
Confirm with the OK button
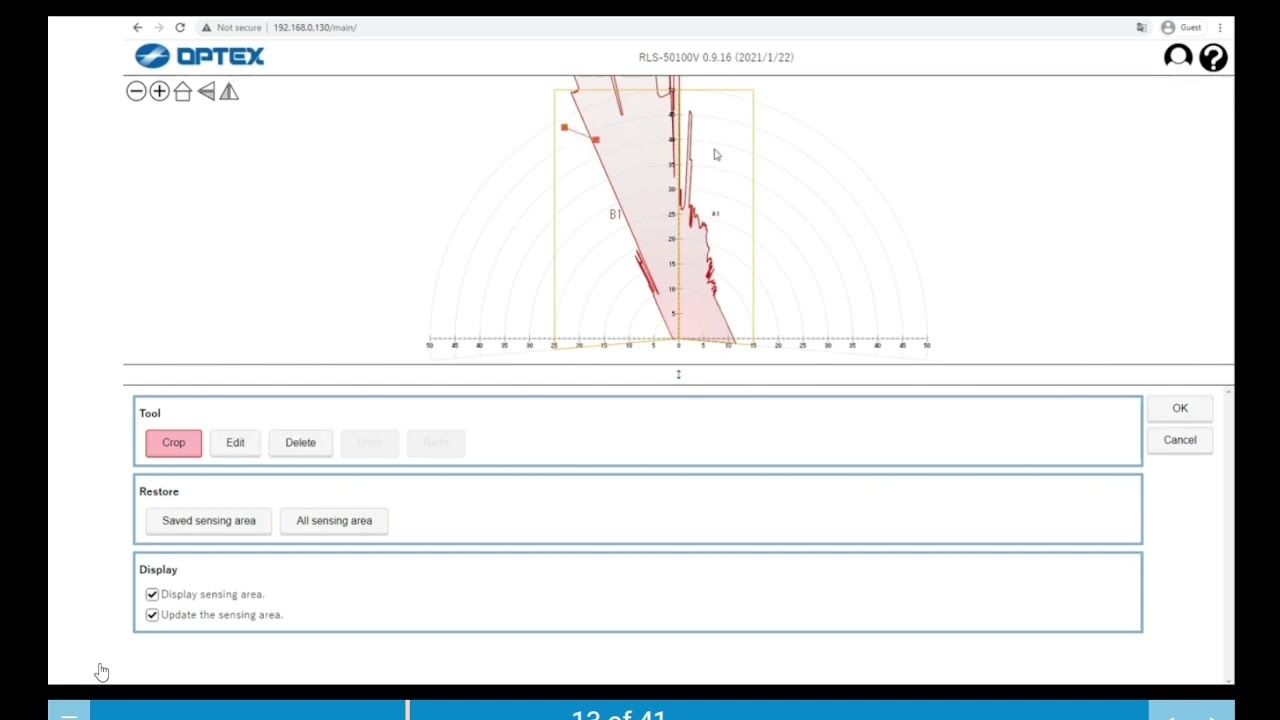coord(1180,408)
